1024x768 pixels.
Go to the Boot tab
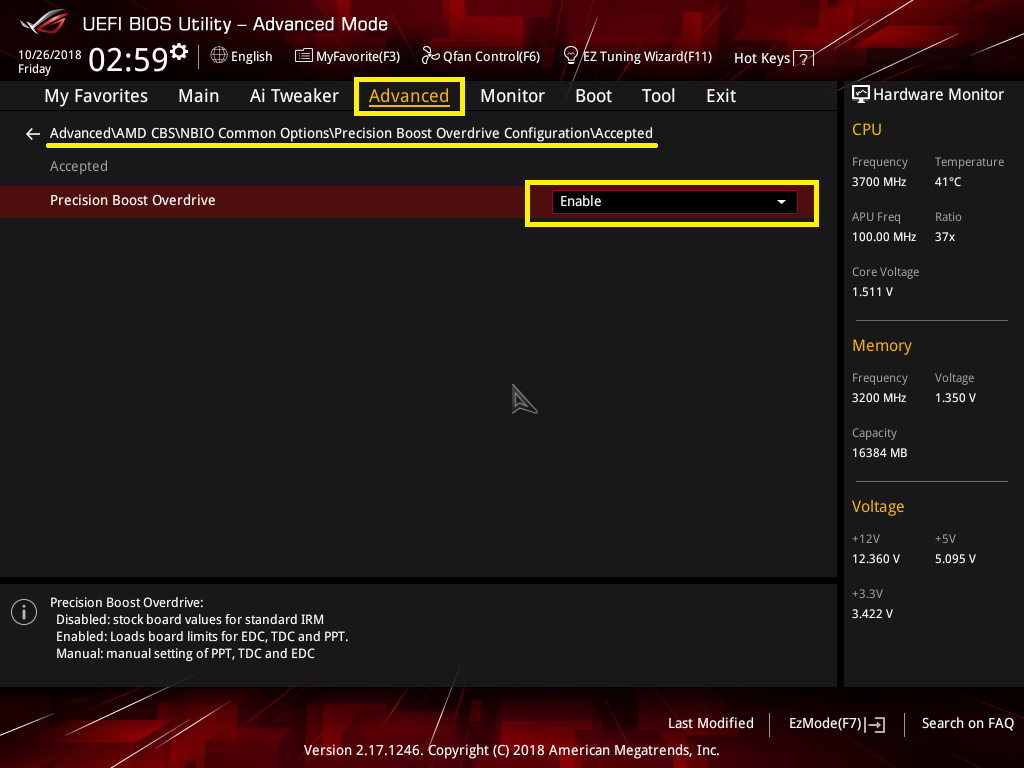[593, 96]
